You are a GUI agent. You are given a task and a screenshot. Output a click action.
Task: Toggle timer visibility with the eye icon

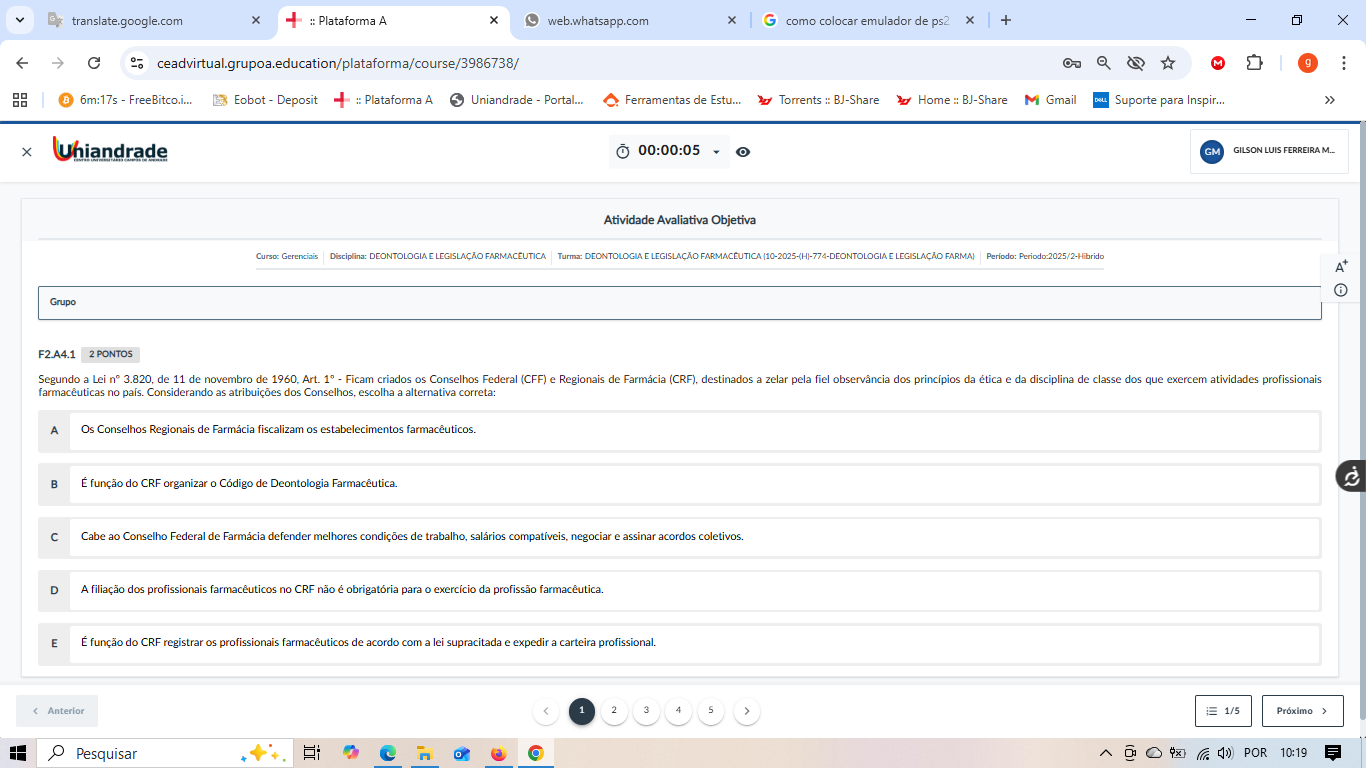point(743,152)
